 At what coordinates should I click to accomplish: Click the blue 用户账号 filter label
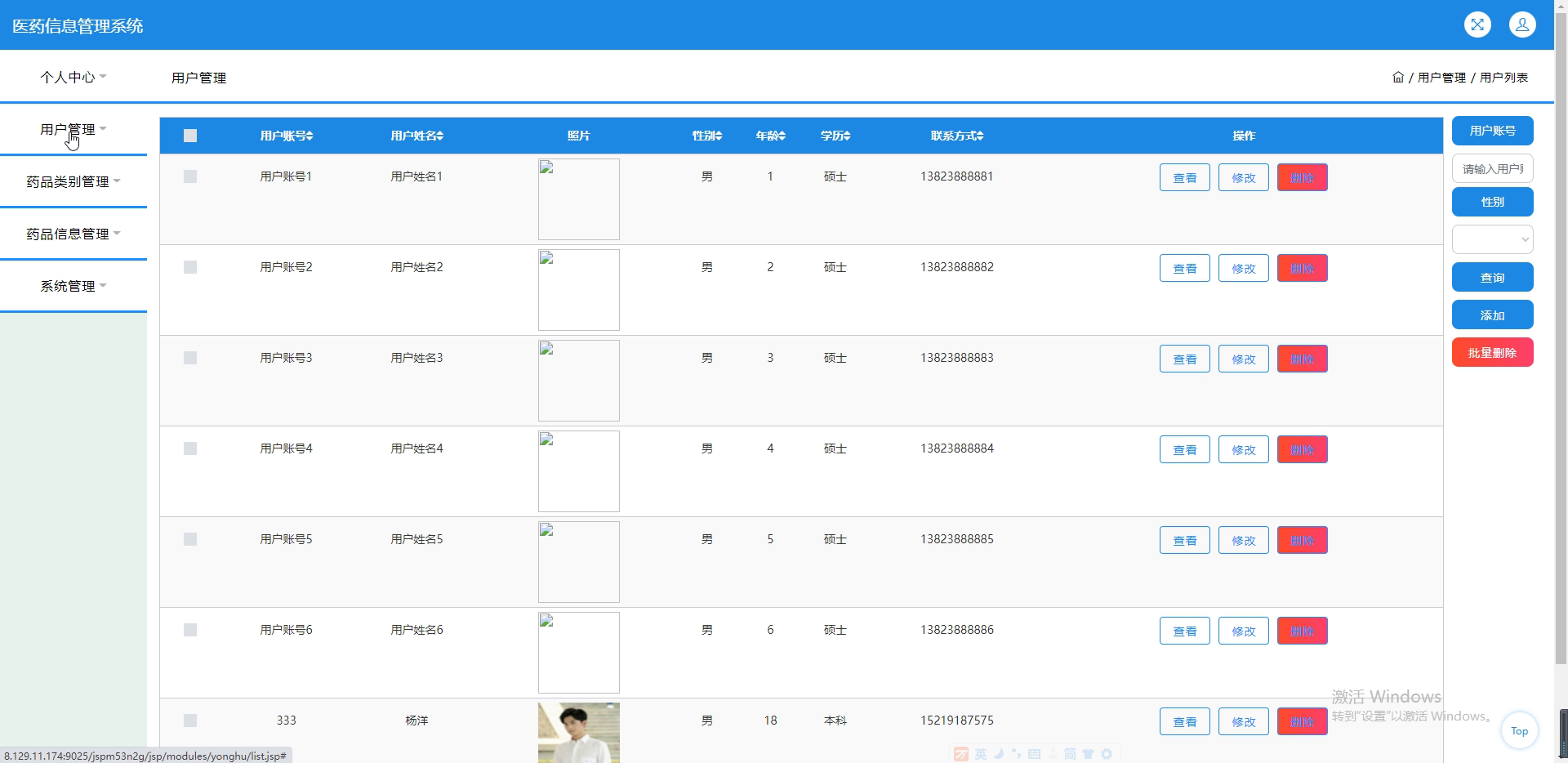1492,131
